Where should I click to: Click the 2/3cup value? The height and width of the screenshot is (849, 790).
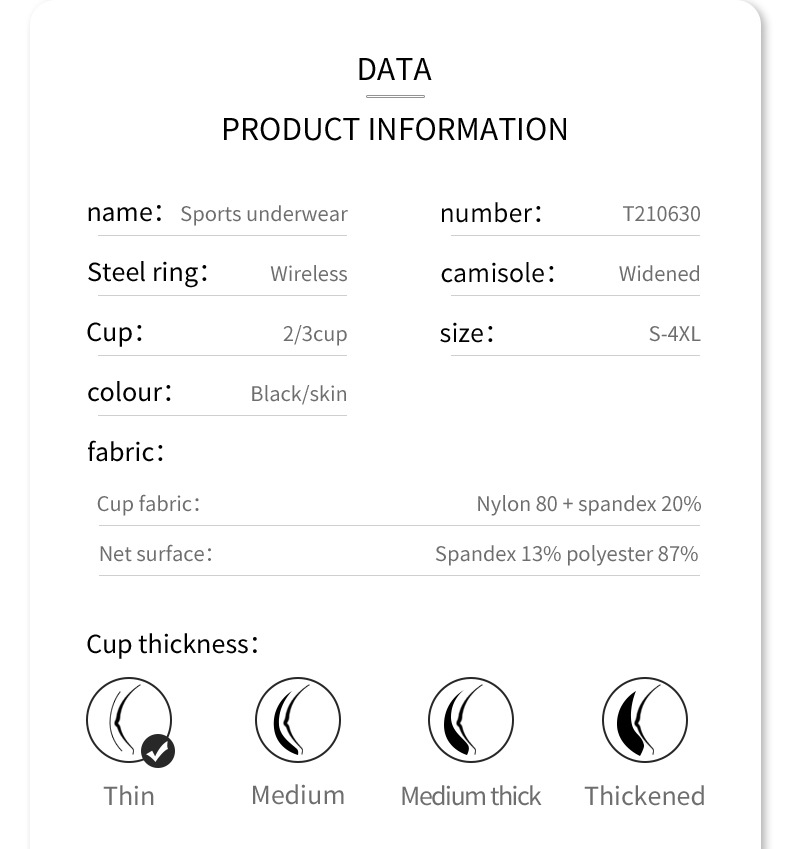[315, 334]
